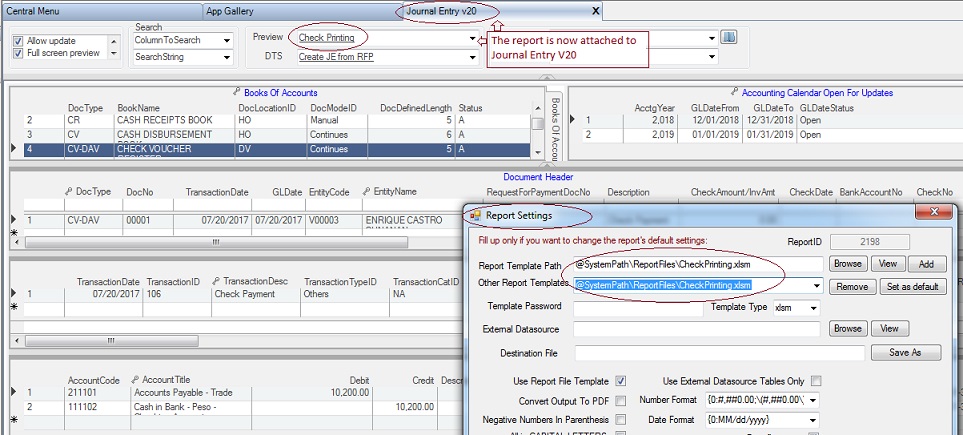963x435 pixels.
Task: Click the ReportID 2198 field
Action: [x=870, y=241]
